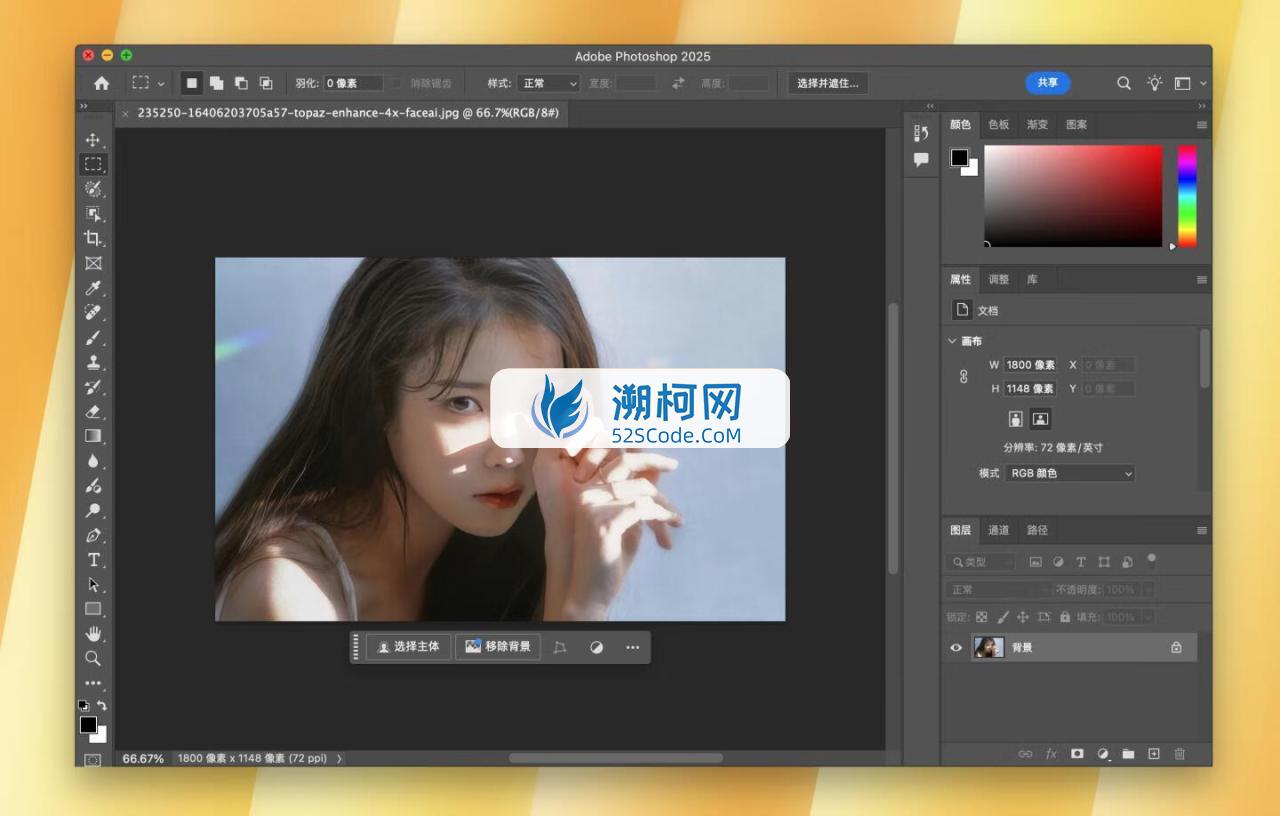
Task: Open the Properties panel menu
Action: click(x=1201, y=280)
